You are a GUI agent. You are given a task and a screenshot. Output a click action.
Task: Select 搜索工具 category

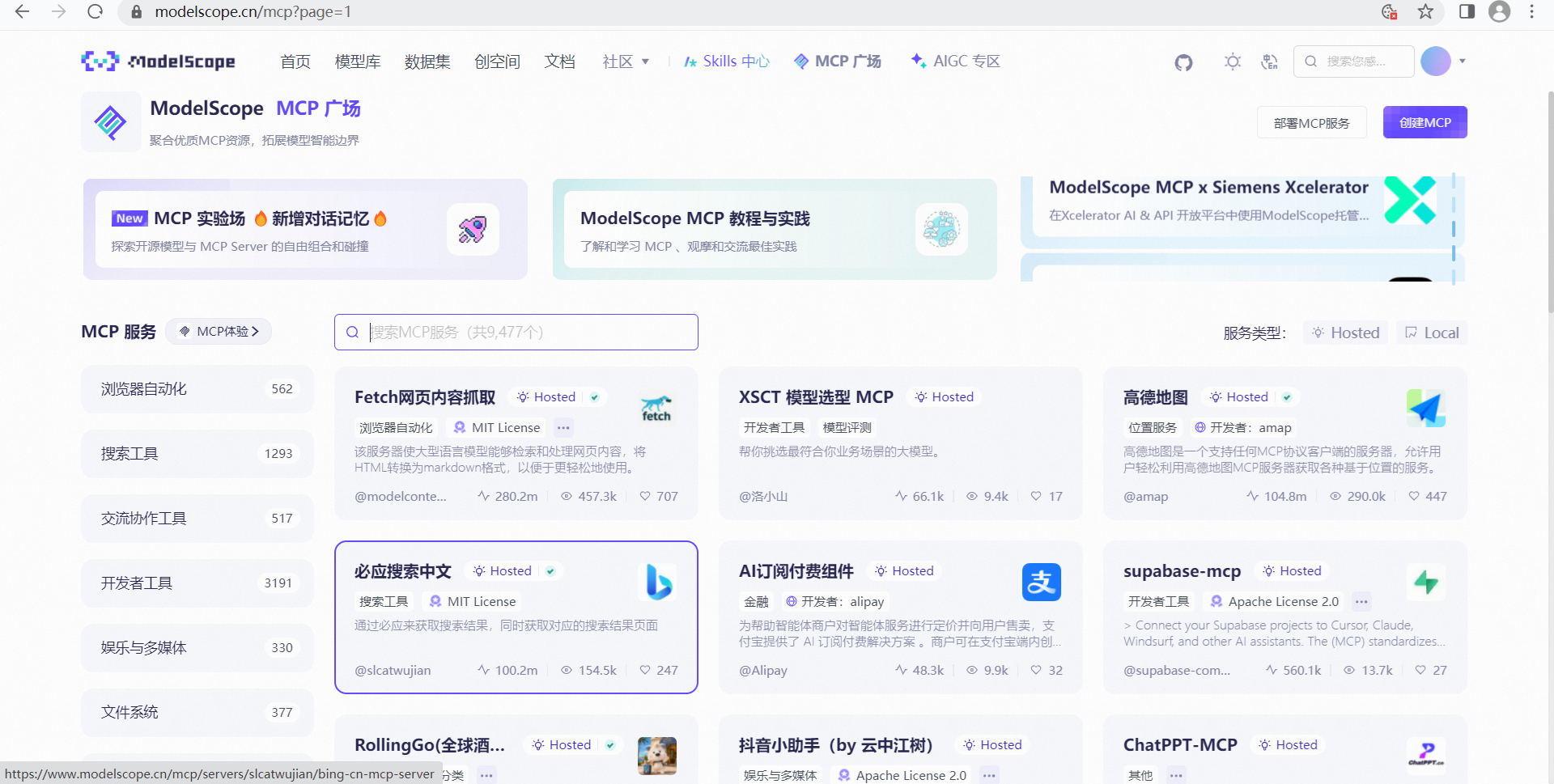(x=197, y=454)
